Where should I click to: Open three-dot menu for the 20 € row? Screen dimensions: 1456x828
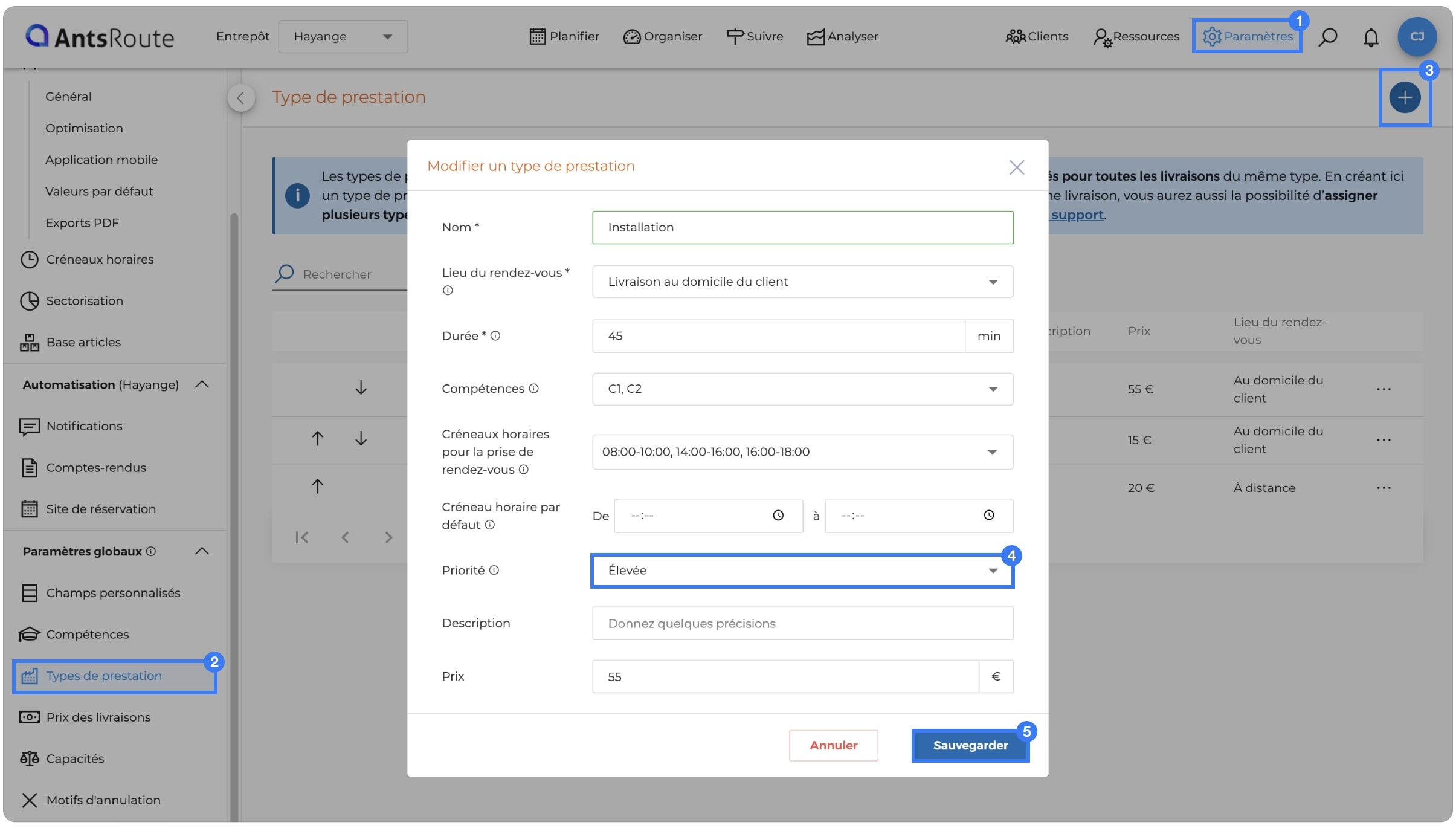pyautogui.click(x=1384, y=488)
